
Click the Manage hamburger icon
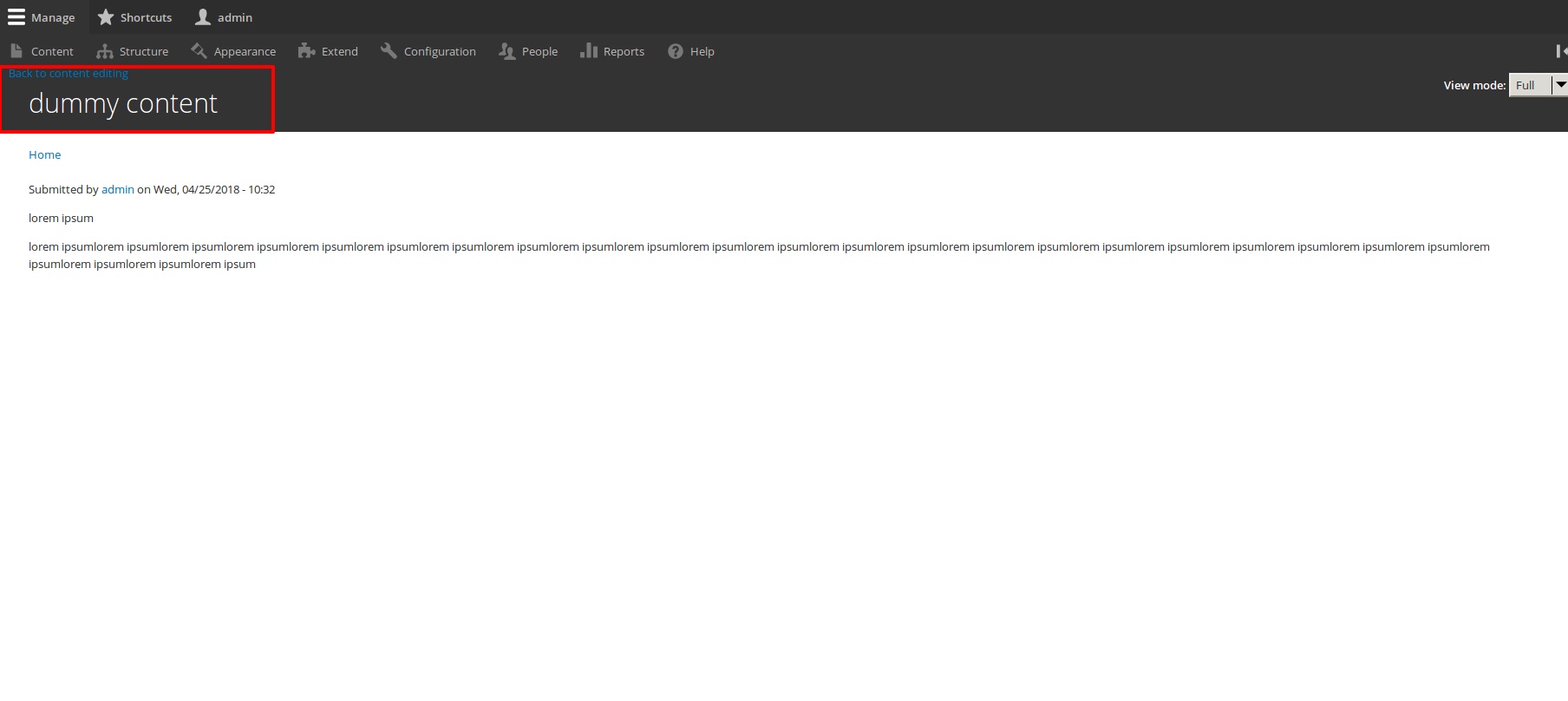(16, 17)
